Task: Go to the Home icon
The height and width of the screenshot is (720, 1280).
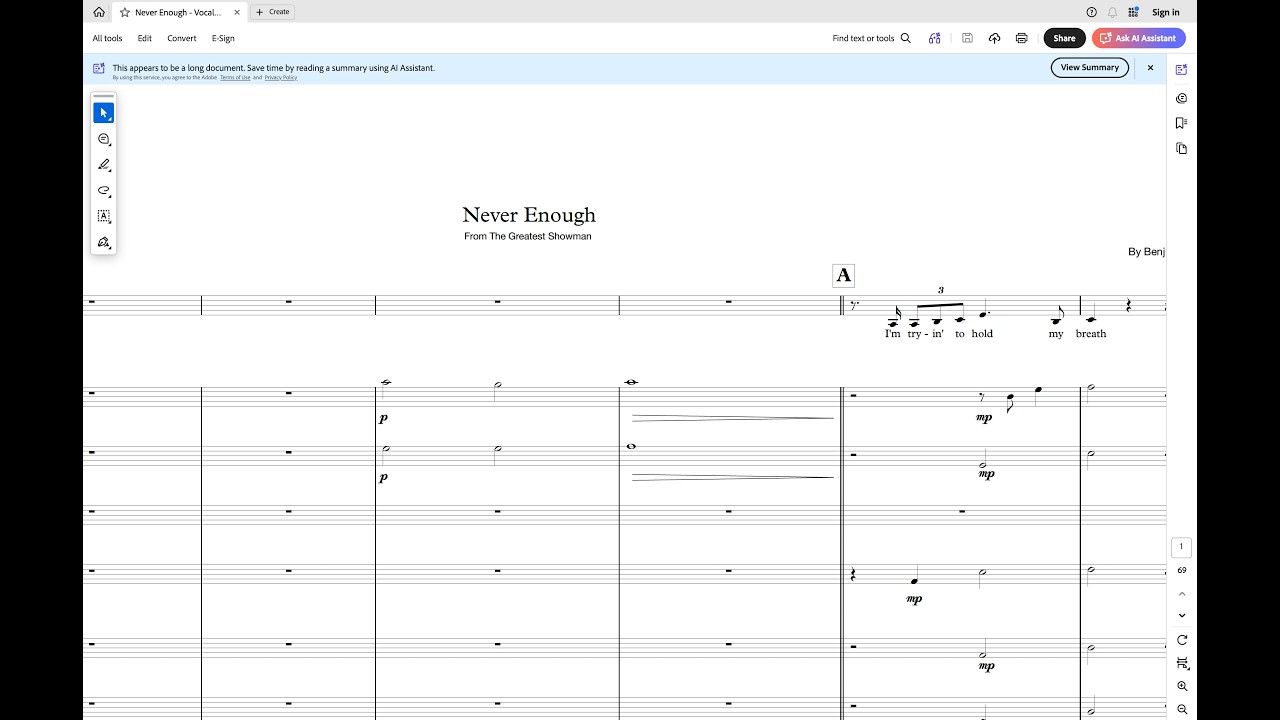Action: pyautogui.click(x=99, y=12)
